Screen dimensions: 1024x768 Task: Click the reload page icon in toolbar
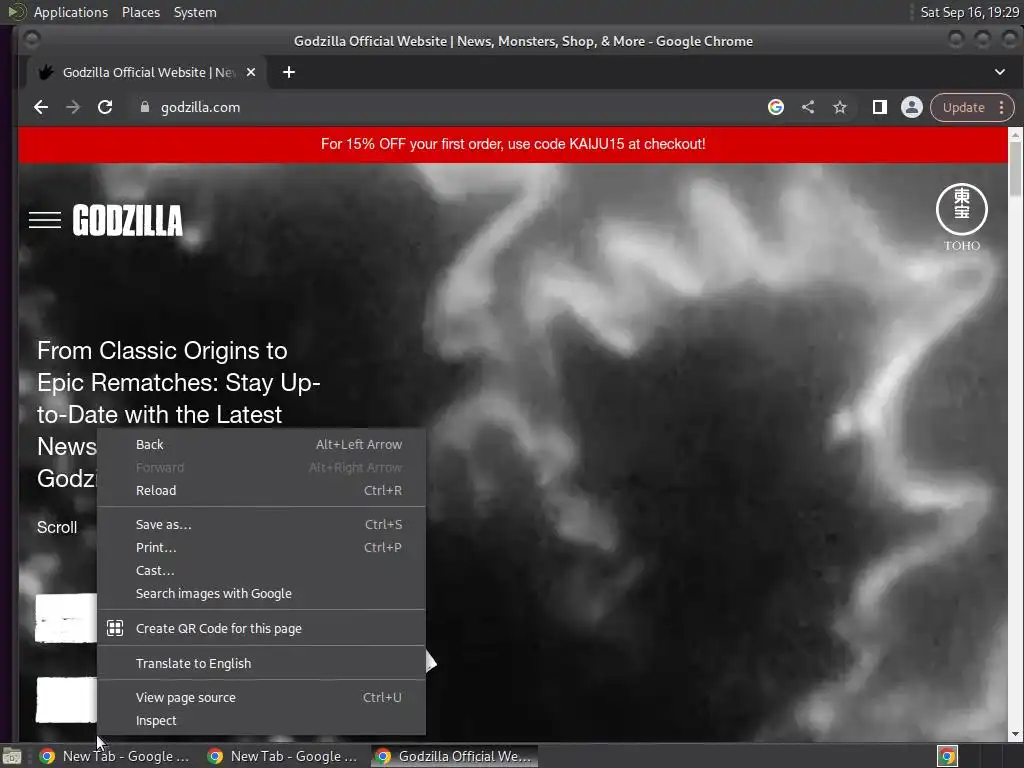click(x=104, y=107)
